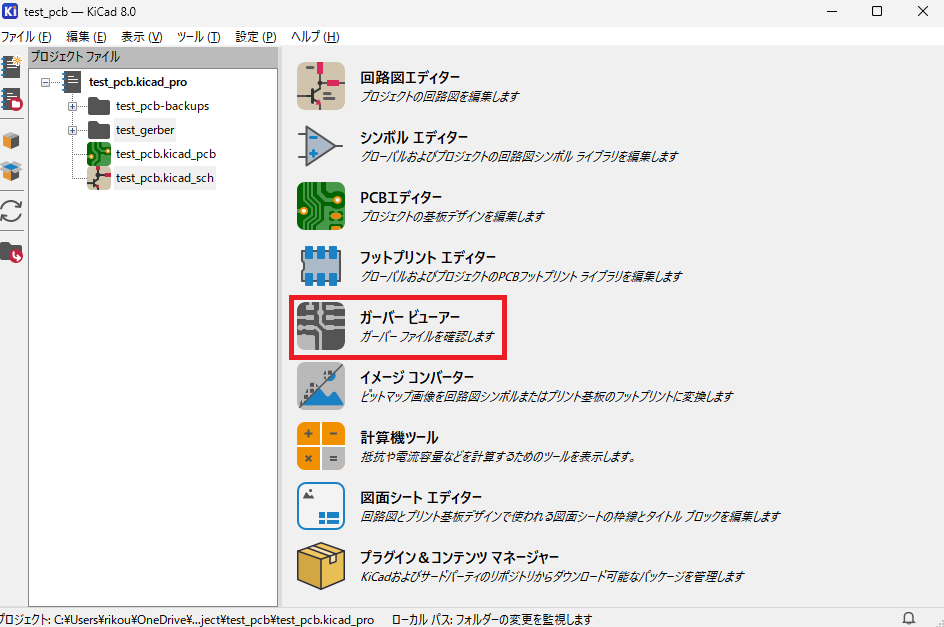Click the KiCad logo in the title bar
This screenshot has width=944, height=627.
pyautogui.click(x=10, y=11)
